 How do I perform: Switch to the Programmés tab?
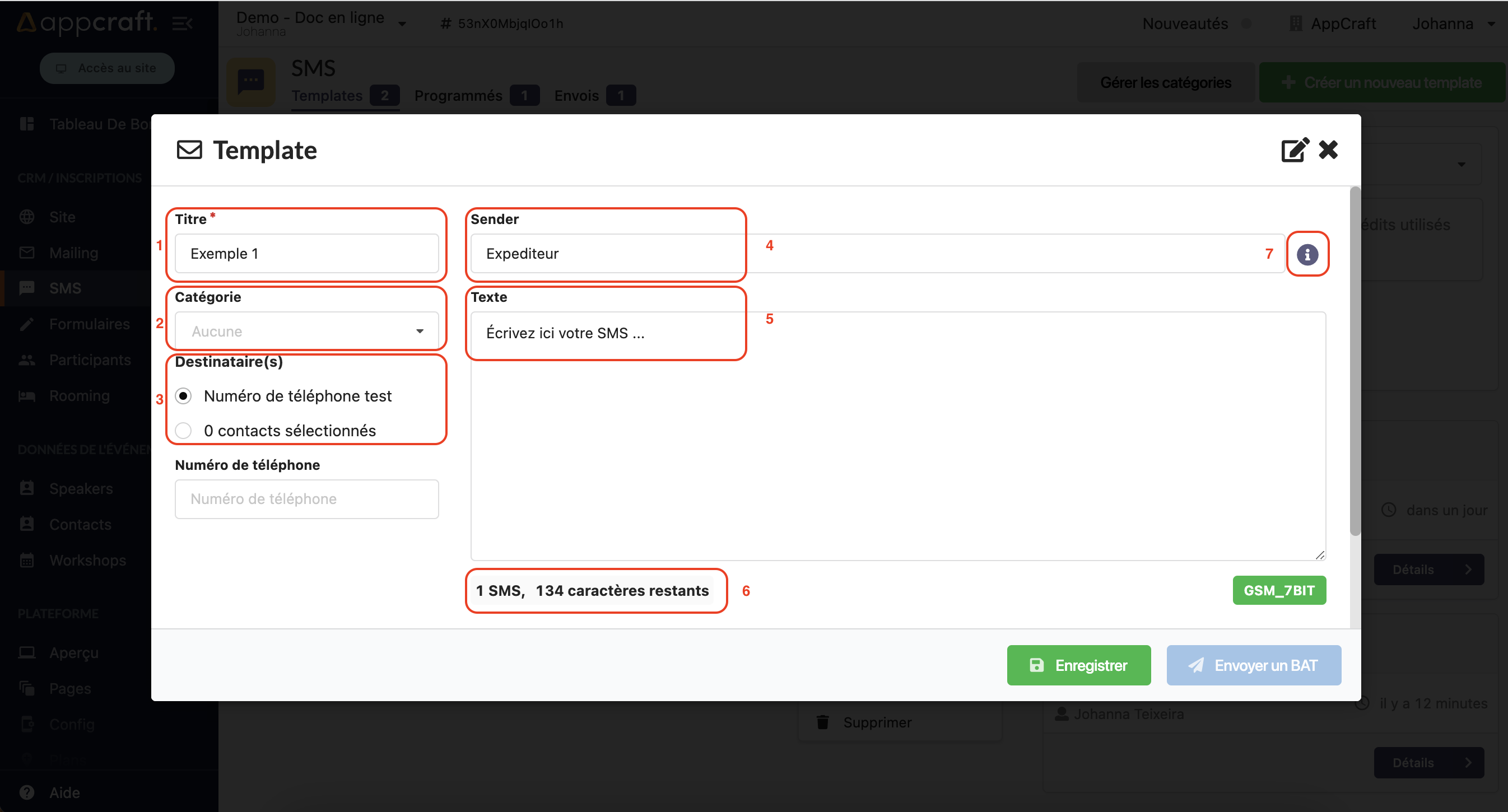pos(458,95)
